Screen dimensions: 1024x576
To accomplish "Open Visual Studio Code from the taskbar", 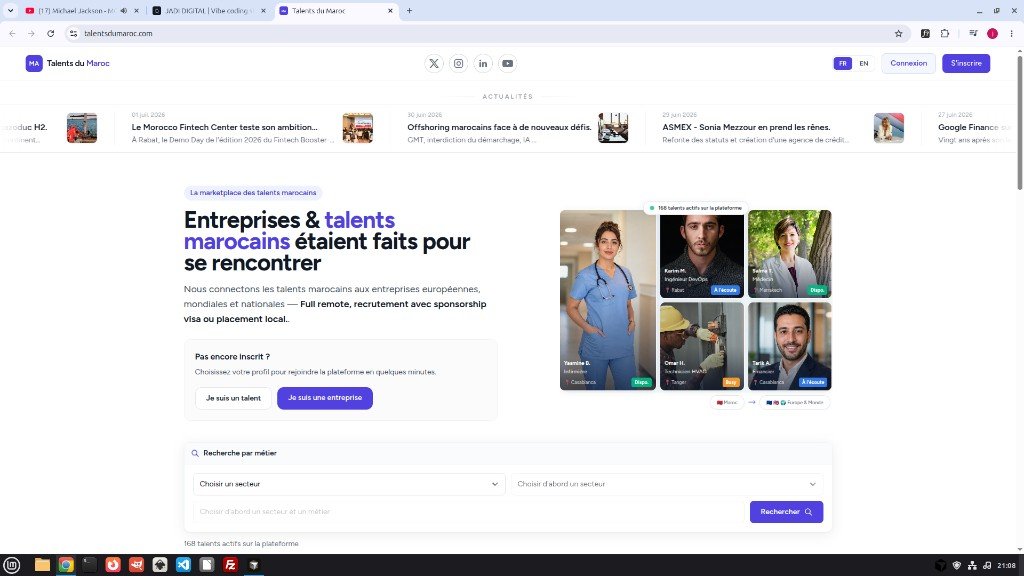I will [184, 565].
